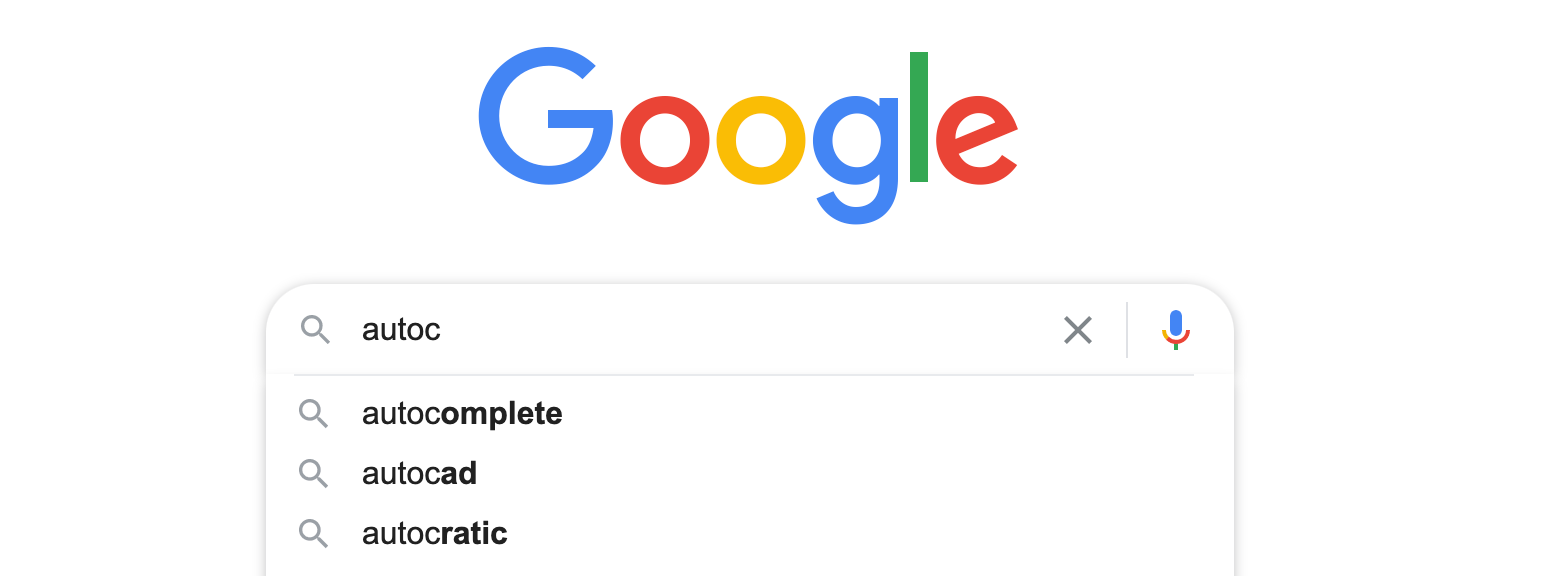Click the search icon beside autocomplete suggestion
The height and width of the screenshot is (576, 1564).
[314, 413]
